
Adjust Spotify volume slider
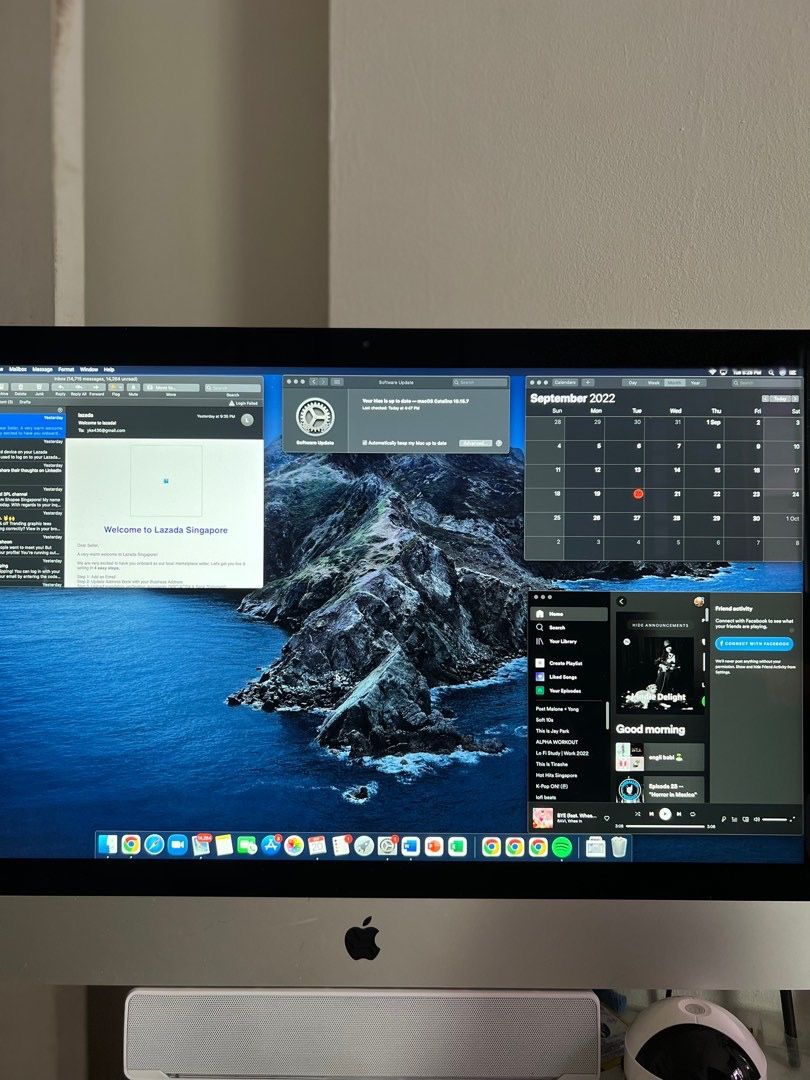[775, 820]
